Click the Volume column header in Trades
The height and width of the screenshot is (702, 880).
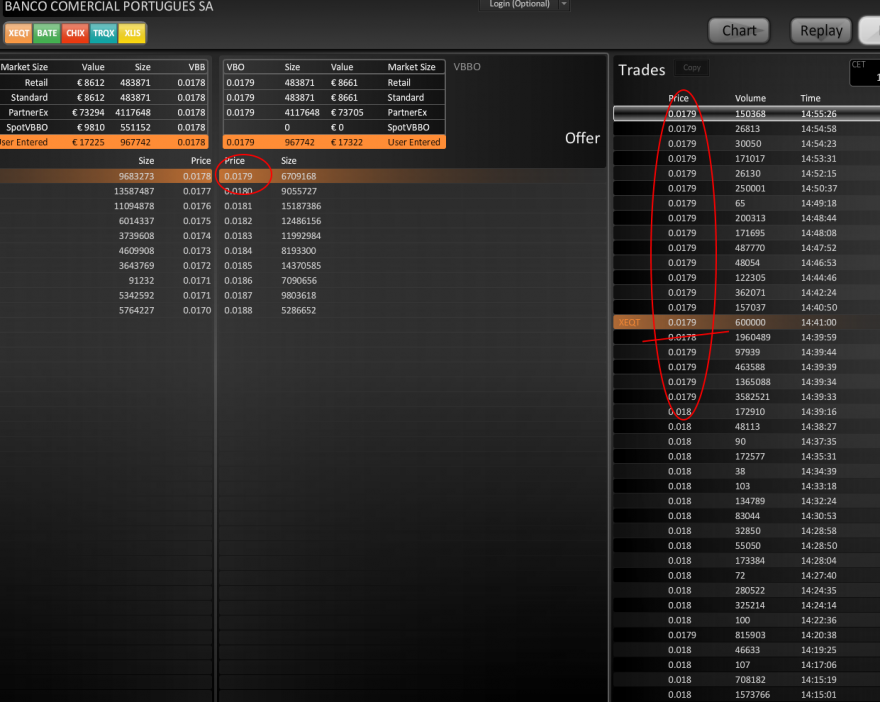click(x=750, y=98)
